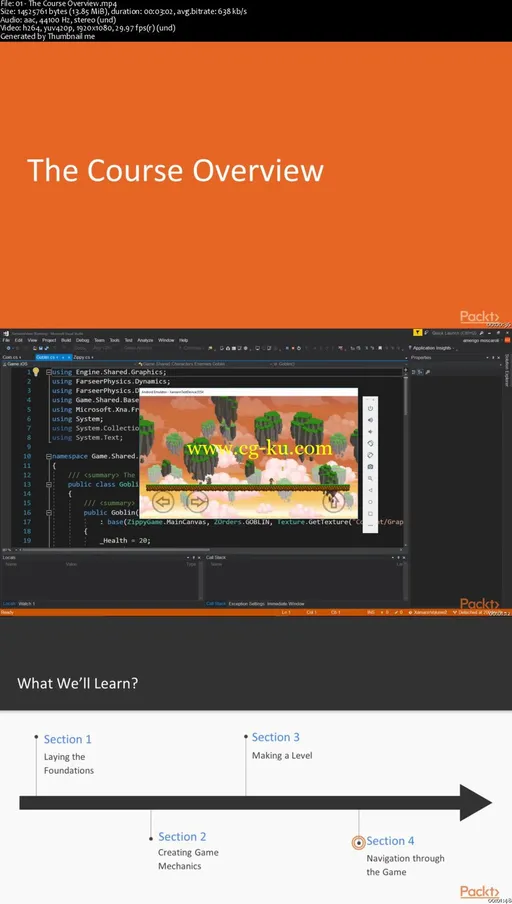Click the Properties panel title
This screenshot has width=512, height=904.
pyautogui.click(x=421, y=357)
